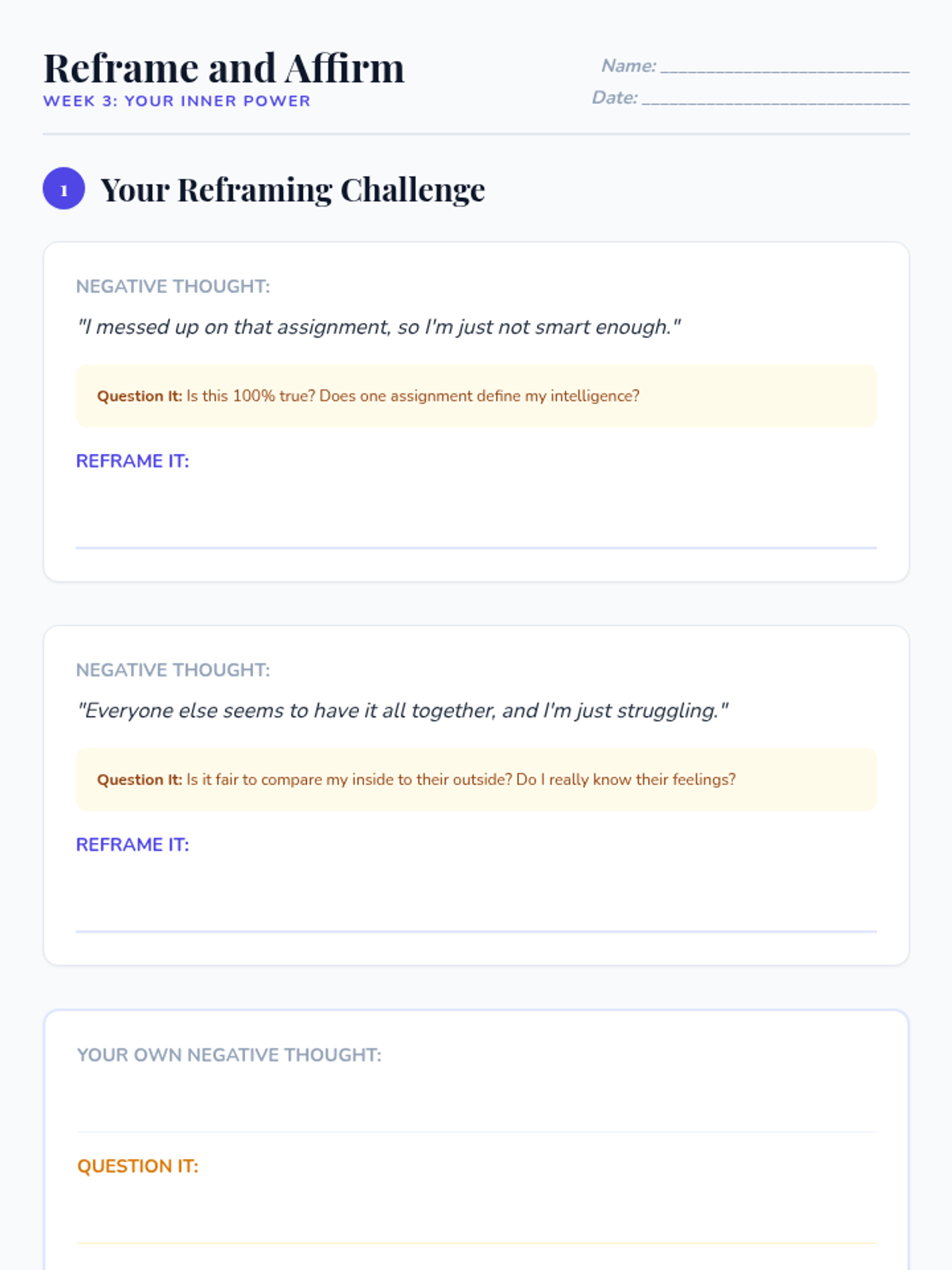Image resolution: width=952 pixels, height=1270 pixels.
Task: Click the Date blank line field
Action: pos(774,98)
